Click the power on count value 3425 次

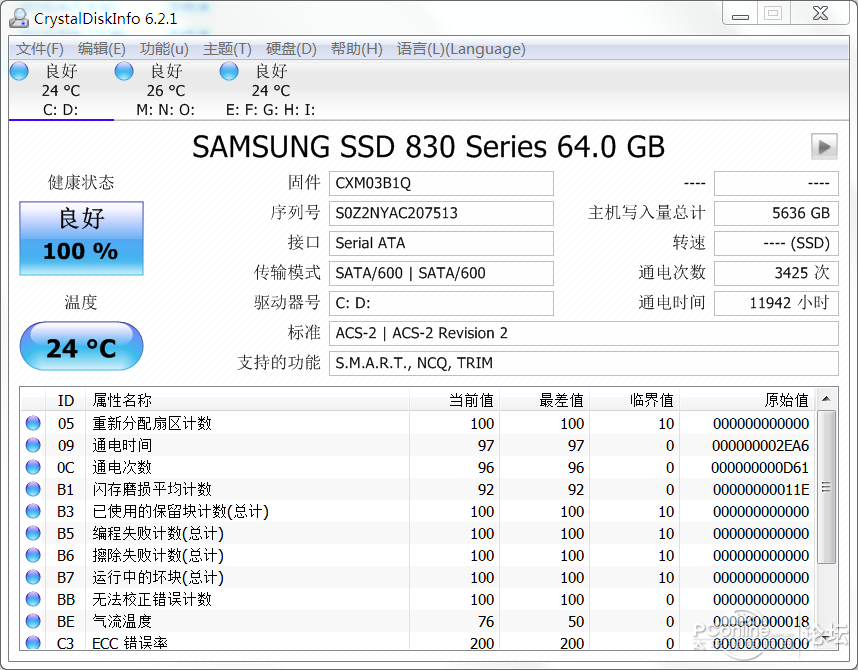[x=776, y=273]
